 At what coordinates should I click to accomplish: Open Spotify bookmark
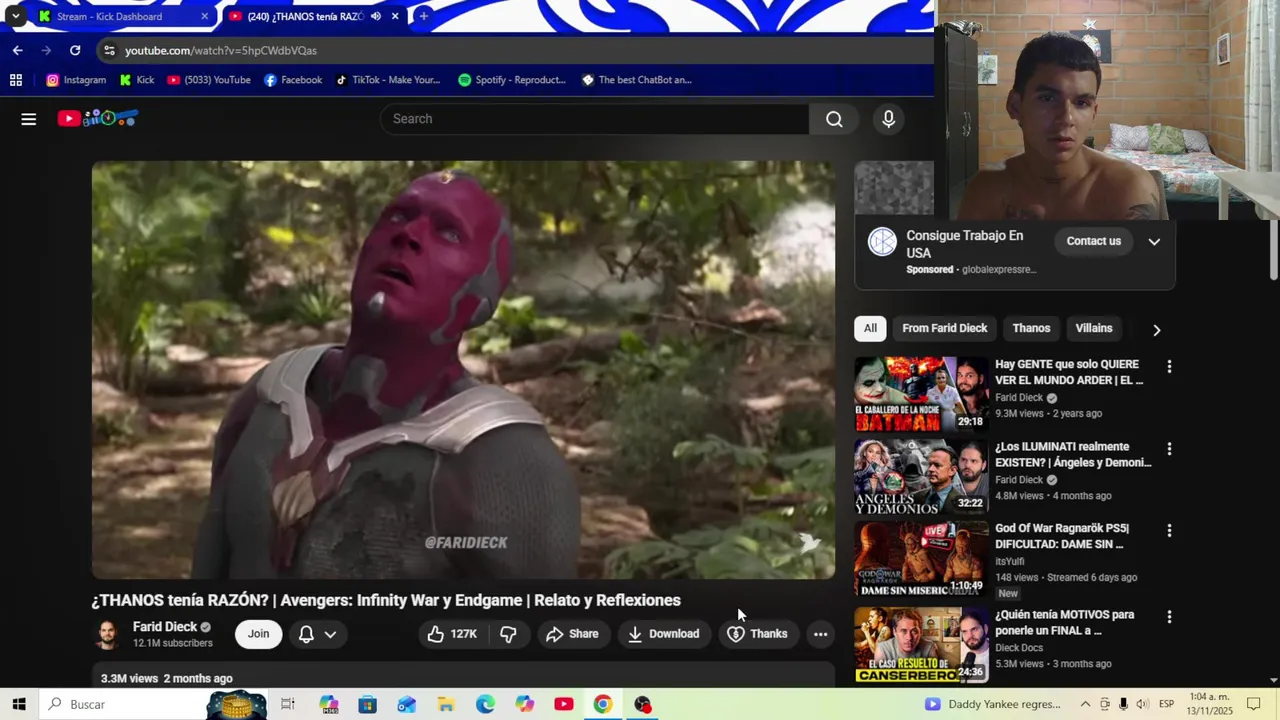tap(512, 80)
